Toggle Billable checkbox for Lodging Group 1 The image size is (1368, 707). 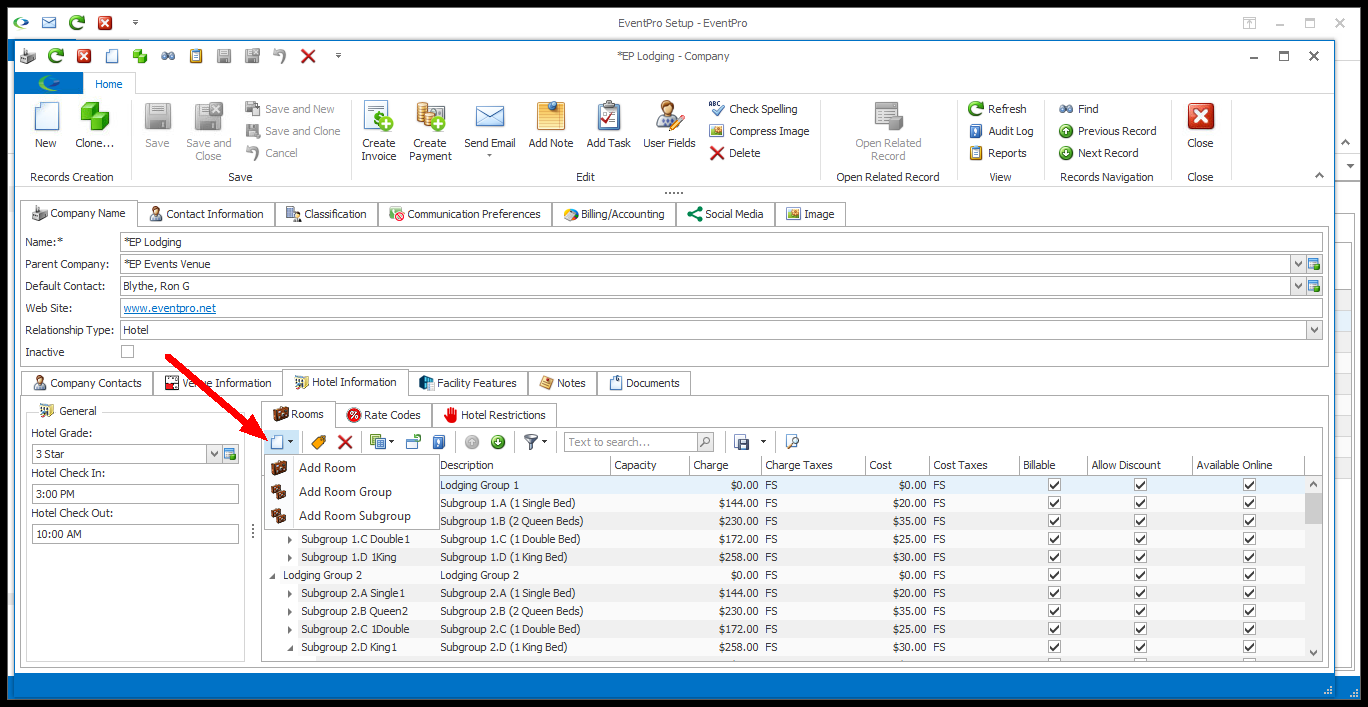point(1054,485)
